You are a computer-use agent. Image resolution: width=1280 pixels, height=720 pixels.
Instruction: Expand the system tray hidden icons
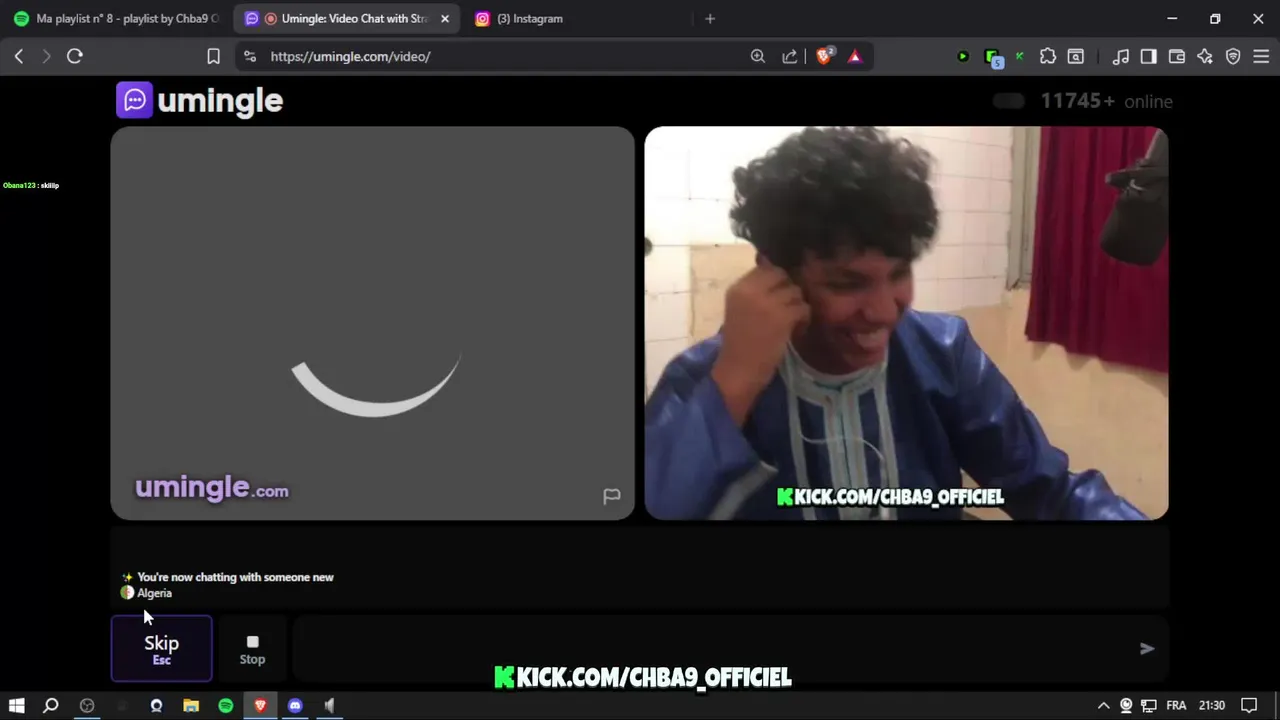coord(1103,706)
